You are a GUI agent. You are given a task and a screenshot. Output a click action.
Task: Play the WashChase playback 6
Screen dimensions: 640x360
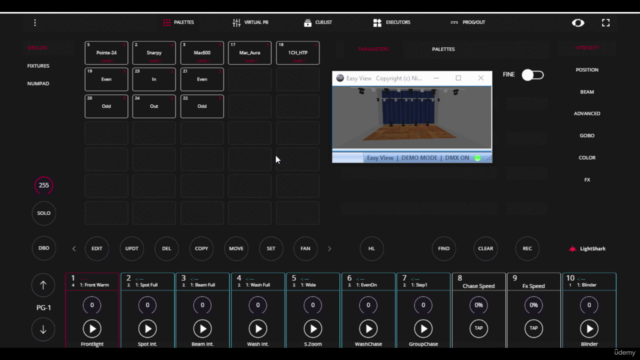(368, 329)
